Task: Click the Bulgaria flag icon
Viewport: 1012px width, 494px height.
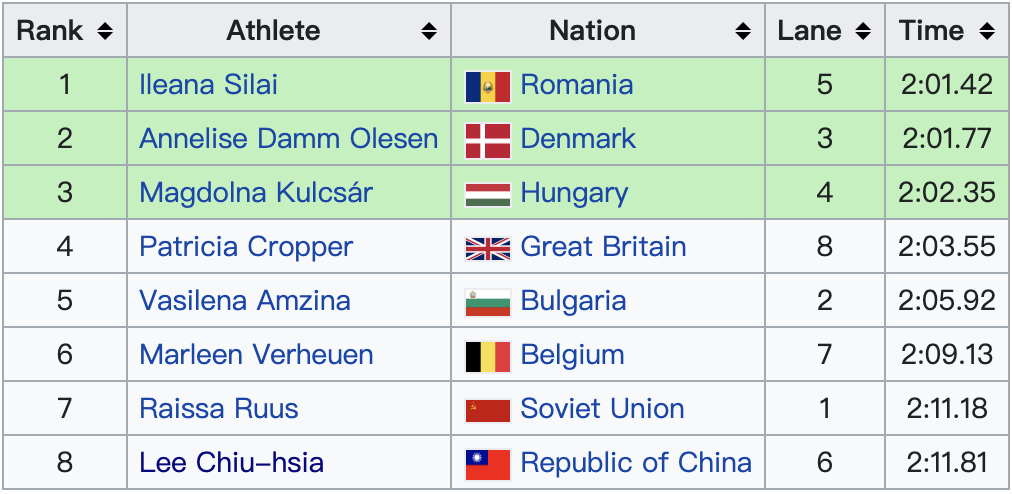Action: click(488, 301)
